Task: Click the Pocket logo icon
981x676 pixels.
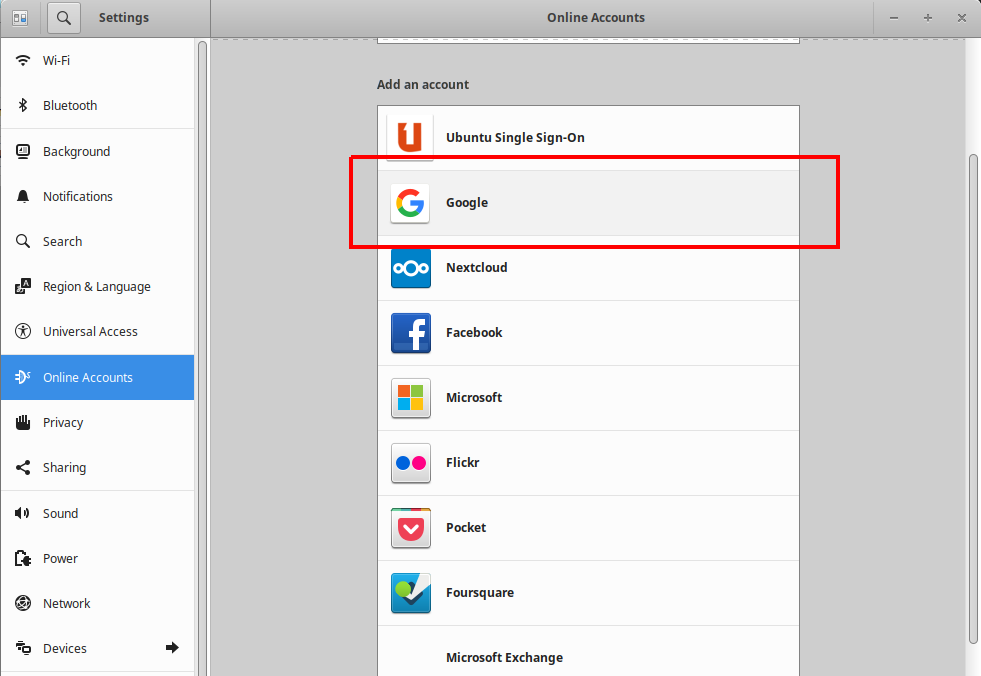Action: (410, 528)
